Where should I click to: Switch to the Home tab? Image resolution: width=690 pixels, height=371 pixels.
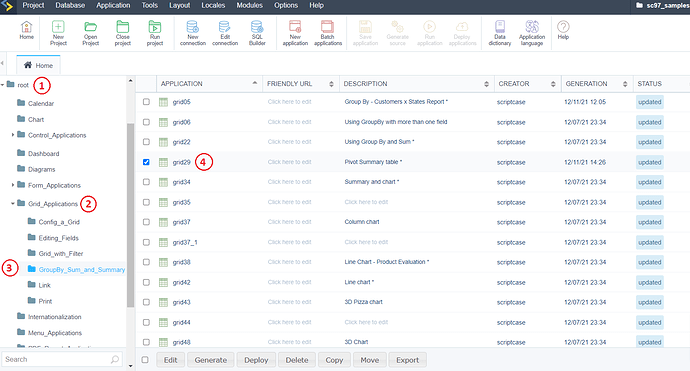pyautogui.click(x=38, y=65)
